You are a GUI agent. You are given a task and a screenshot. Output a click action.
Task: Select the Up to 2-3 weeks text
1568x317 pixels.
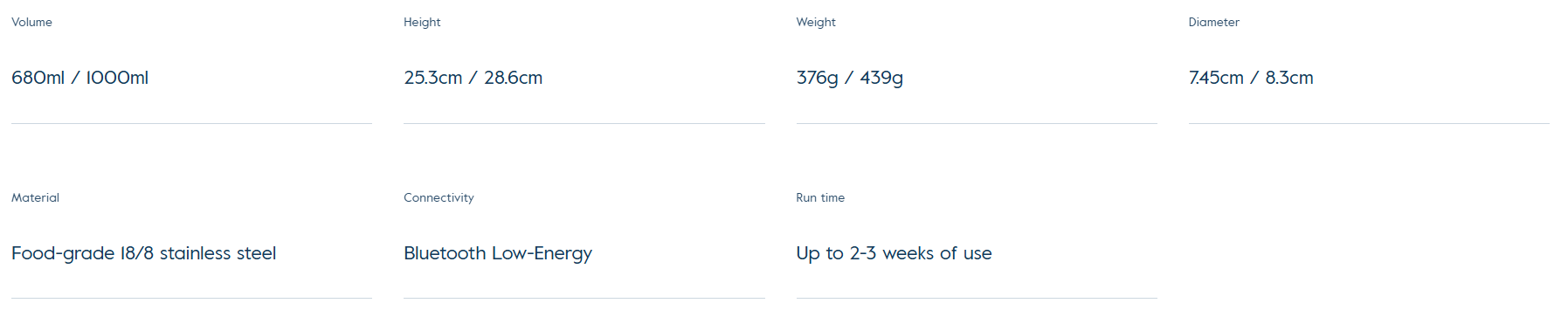pyautogui.click(x=876, y=253)
